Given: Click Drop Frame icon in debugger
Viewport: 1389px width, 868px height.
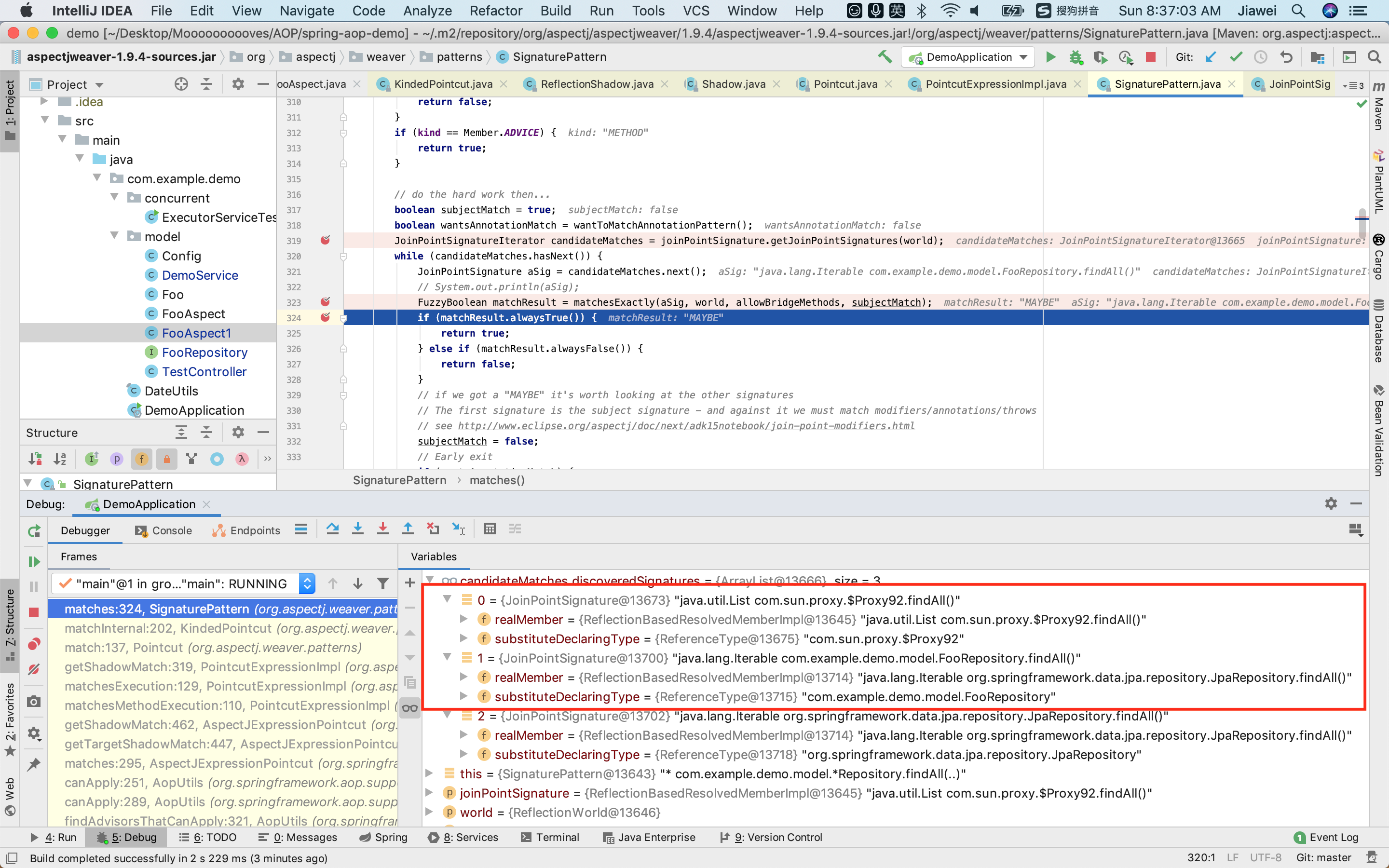Looking at the screenshot, I should pyautogui.click(x=433, y=529).
